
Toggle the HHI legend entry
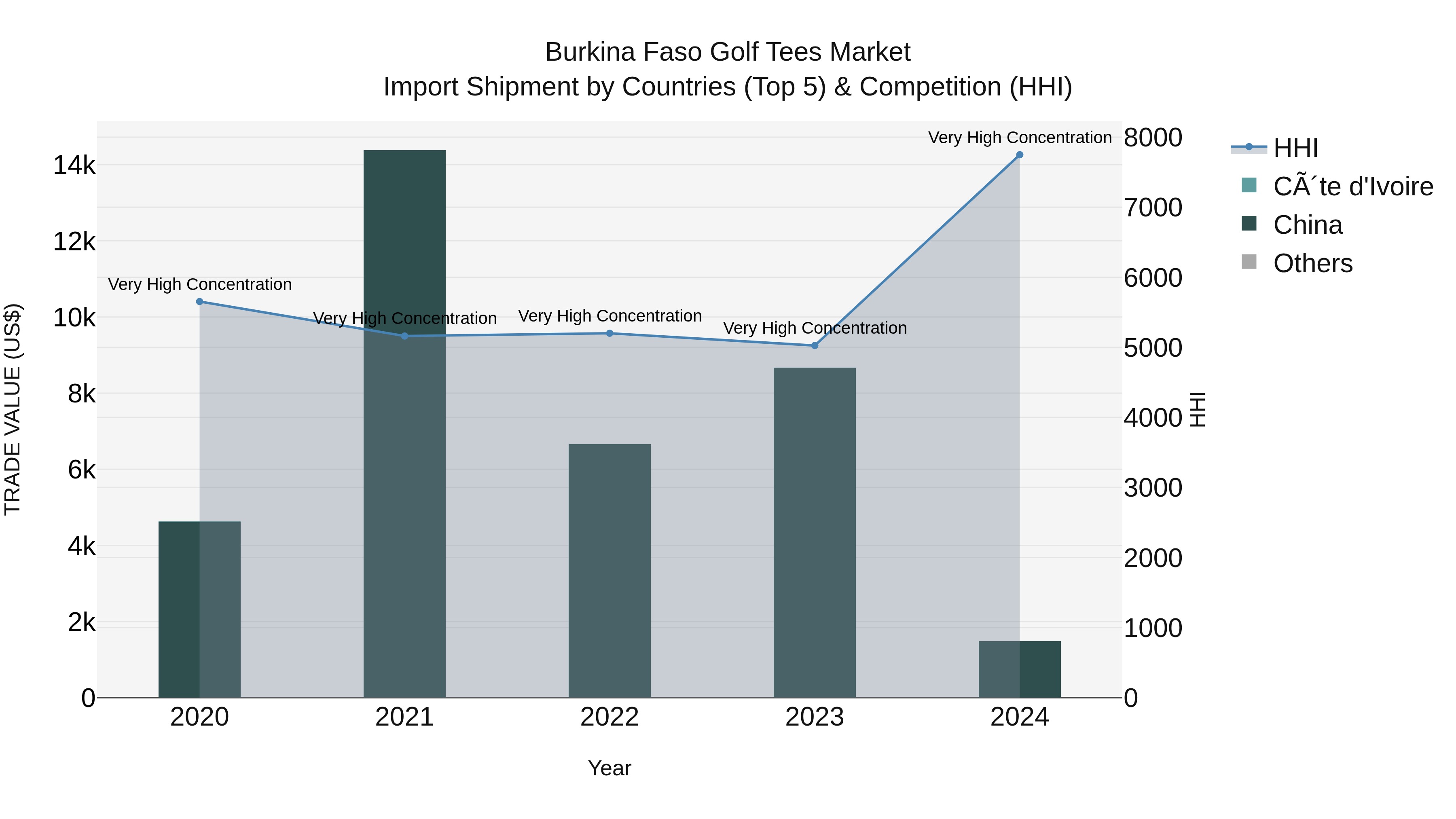click(1275, 148)
